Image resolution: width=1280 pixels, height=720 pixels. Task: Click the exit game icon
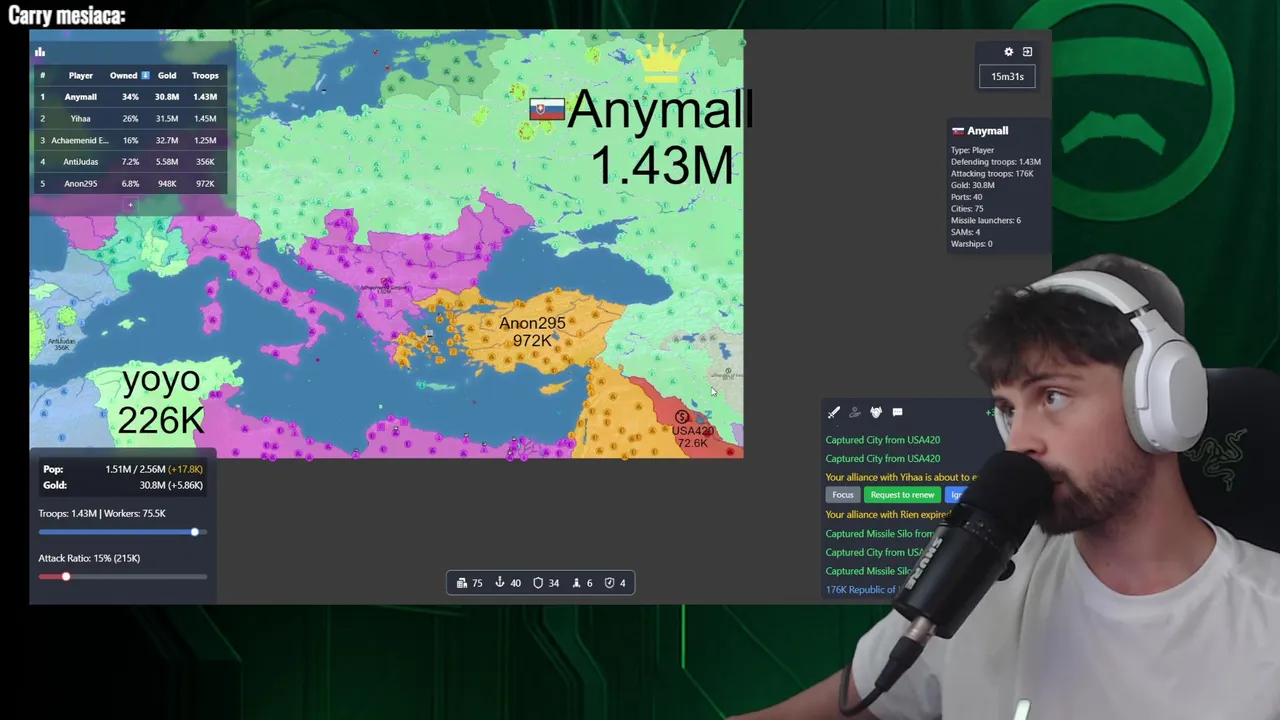[x=1027, y=52]
